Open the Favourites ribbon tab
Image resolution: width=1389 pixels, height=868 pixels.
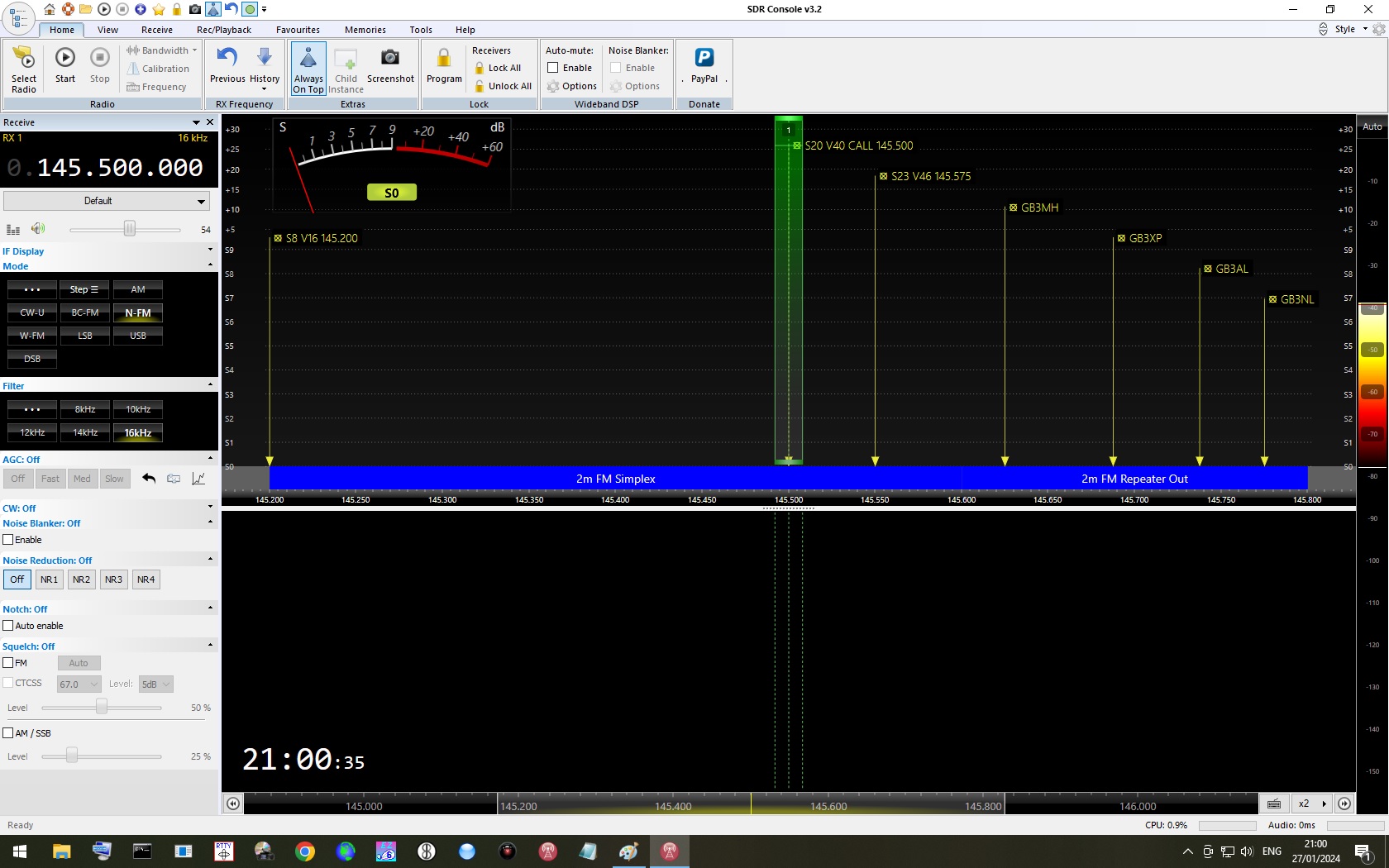tap(298, 30)
